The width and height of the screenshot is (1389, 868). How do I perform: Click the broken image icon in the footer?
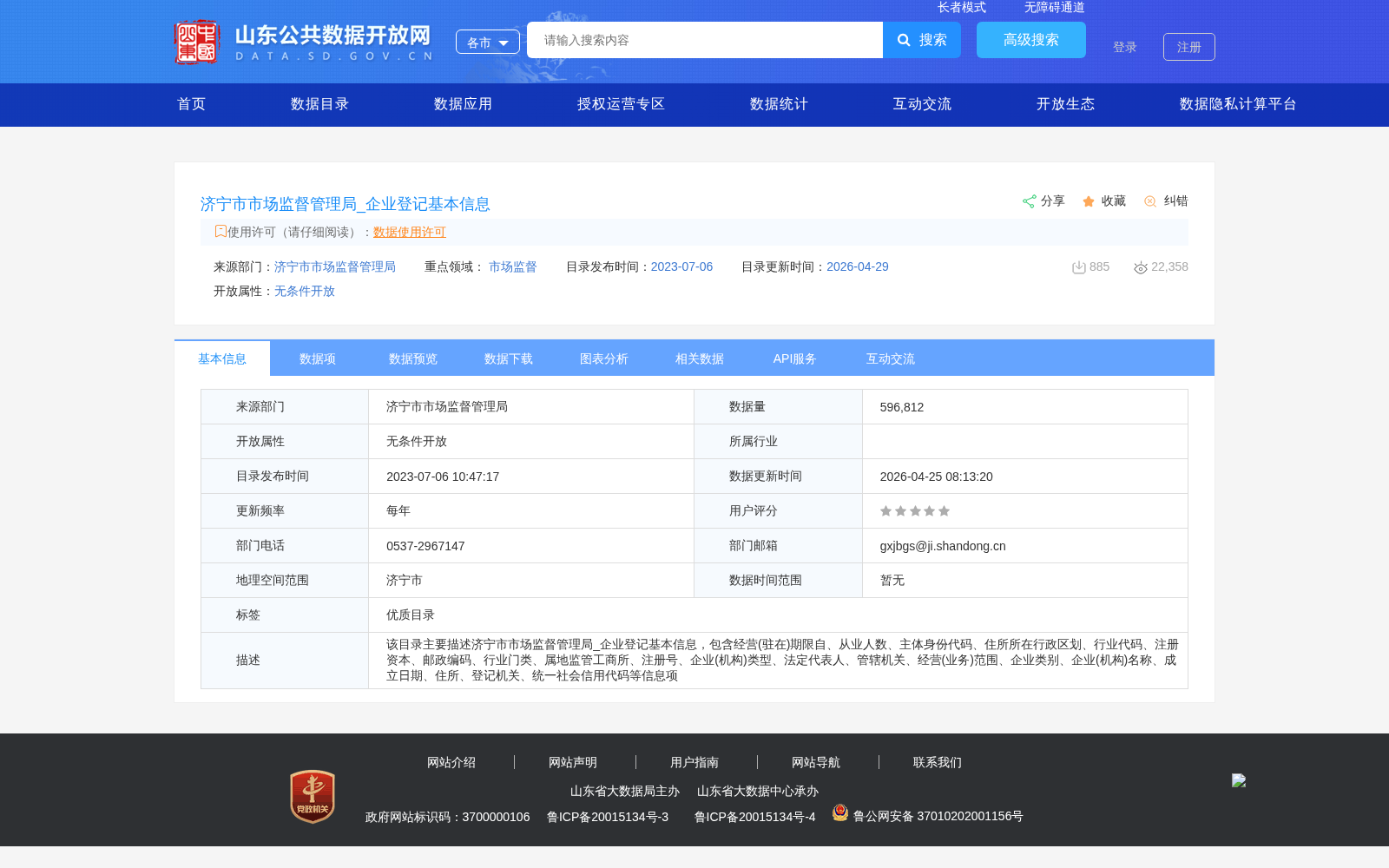[1239, 780]
